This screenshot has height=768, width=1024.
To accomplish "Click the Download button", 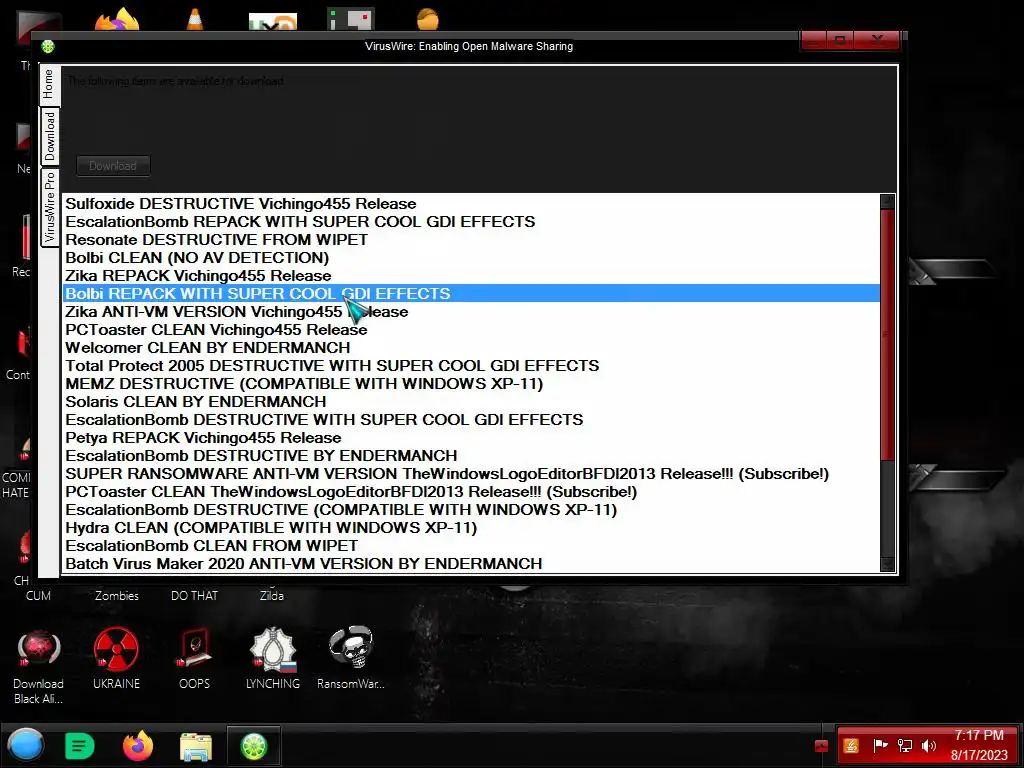I will point(113,166).
